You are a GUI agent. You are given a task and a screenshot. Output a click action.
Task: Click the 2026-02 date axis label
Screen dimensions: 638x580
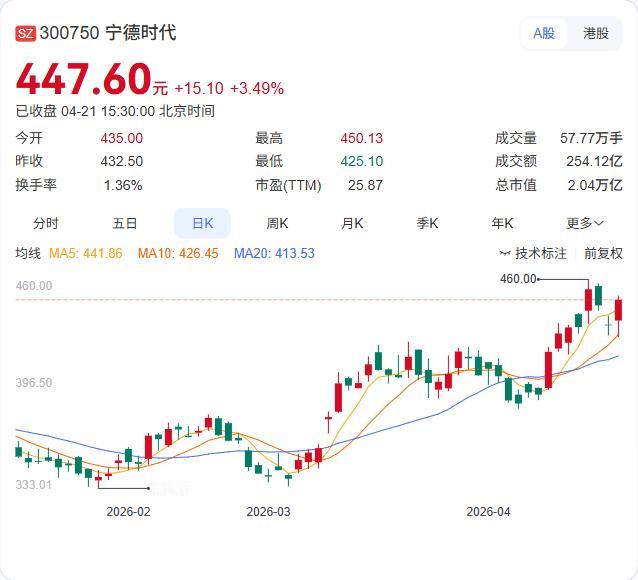pos(129,512)
